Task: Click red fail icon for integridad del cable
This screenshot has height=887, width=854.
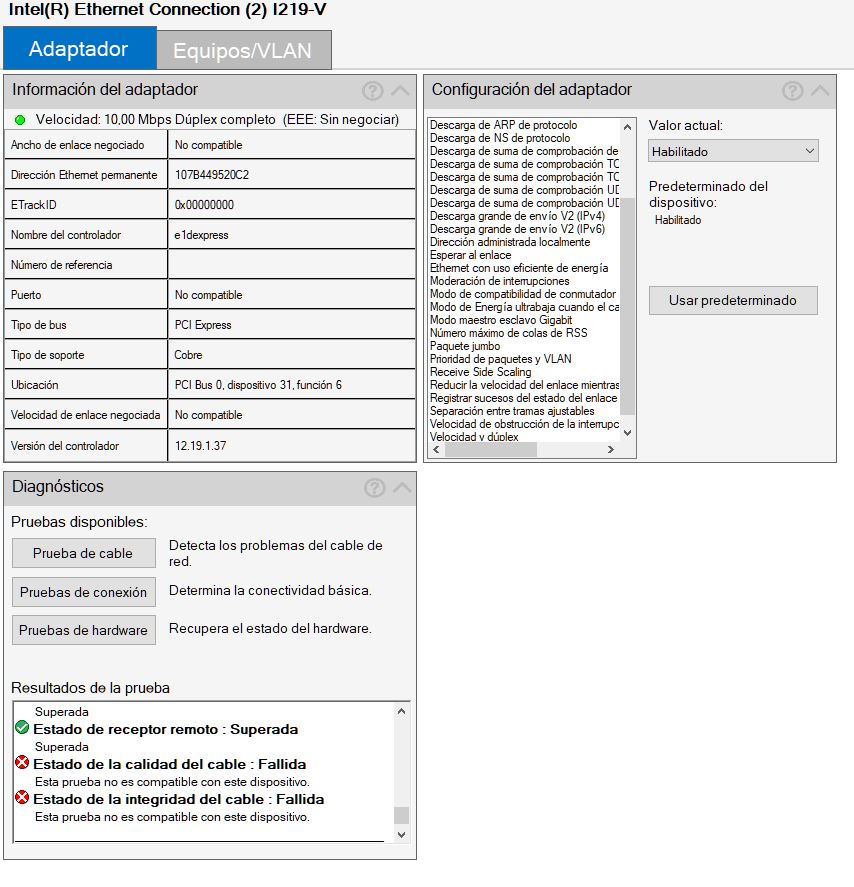Action: [22, 798]
